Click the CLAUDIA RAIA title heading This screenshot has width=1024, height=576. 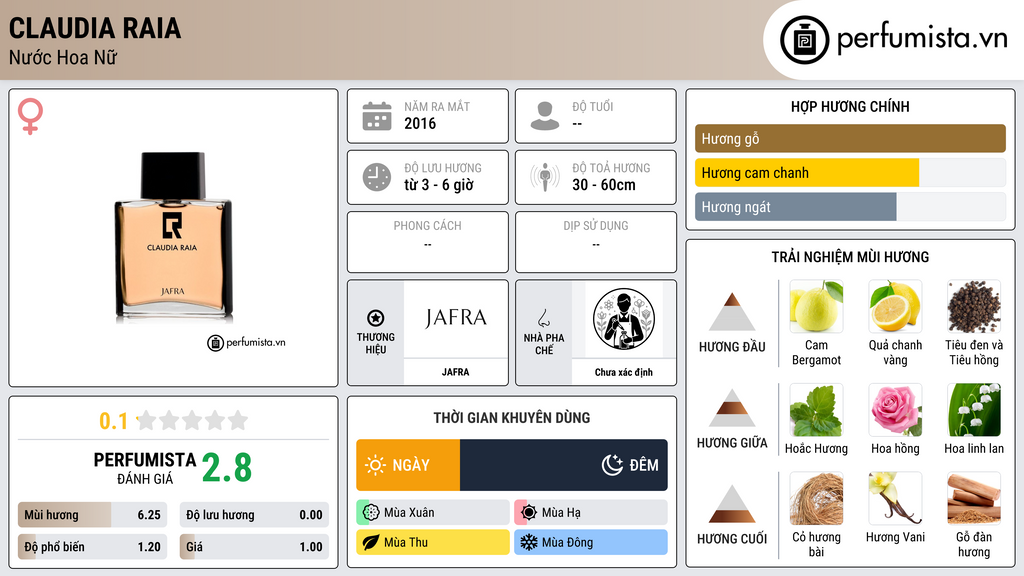point(95,28)
